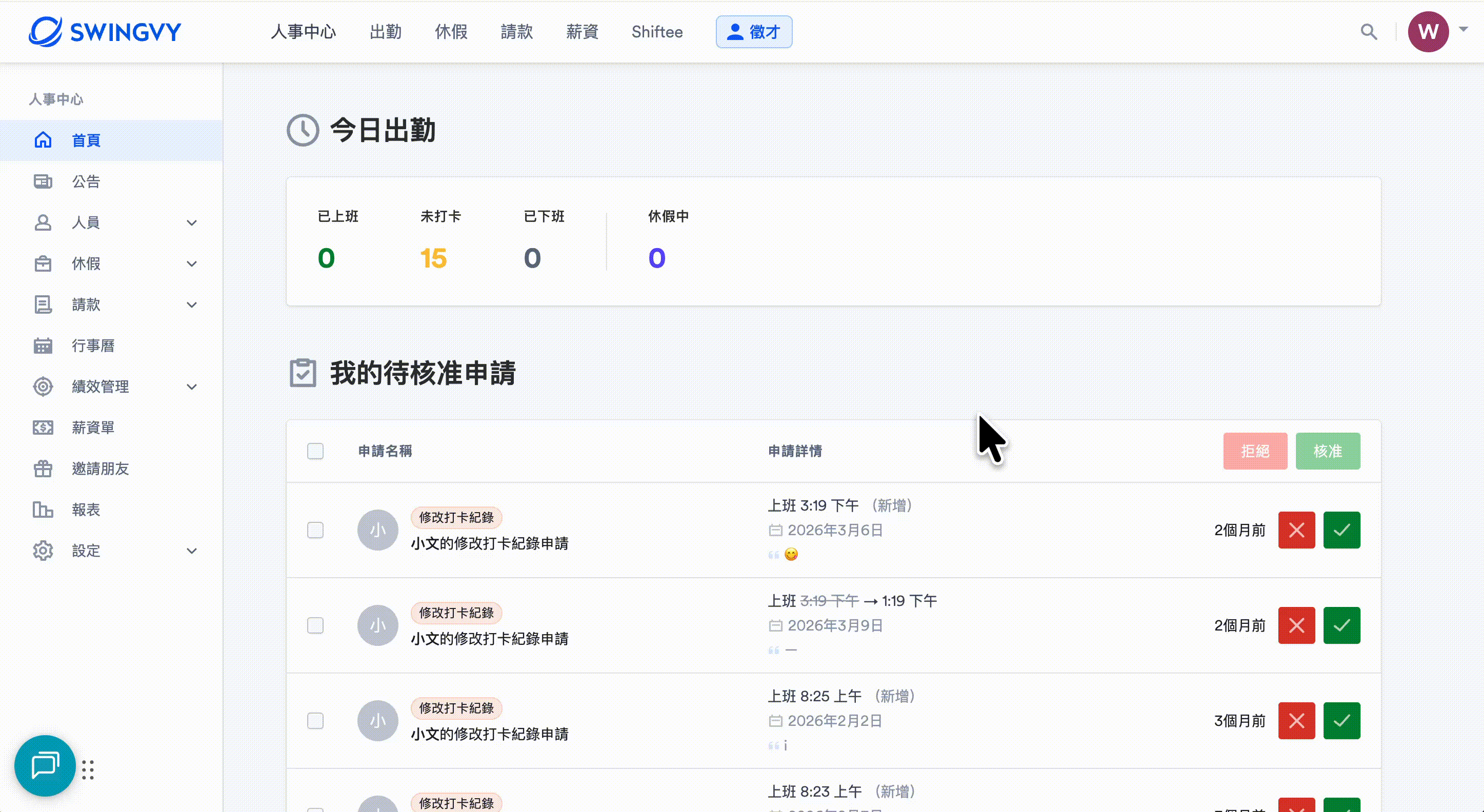Screen dimensions: 1484x812
Task: Click the 首頁 home icon in sidebar
Action: (43, 140)
